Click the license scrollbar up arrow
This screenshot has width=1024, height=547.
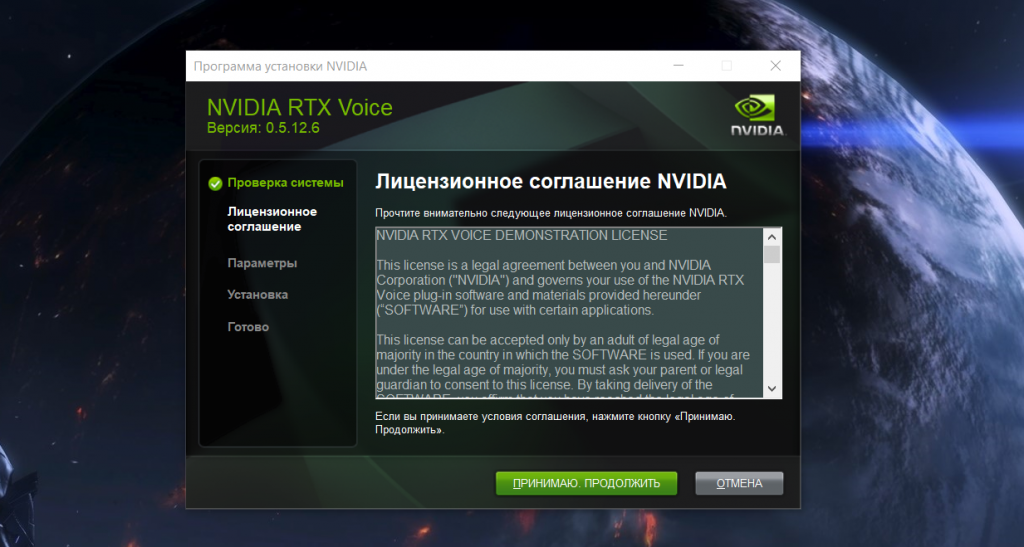tap(771, 237)
